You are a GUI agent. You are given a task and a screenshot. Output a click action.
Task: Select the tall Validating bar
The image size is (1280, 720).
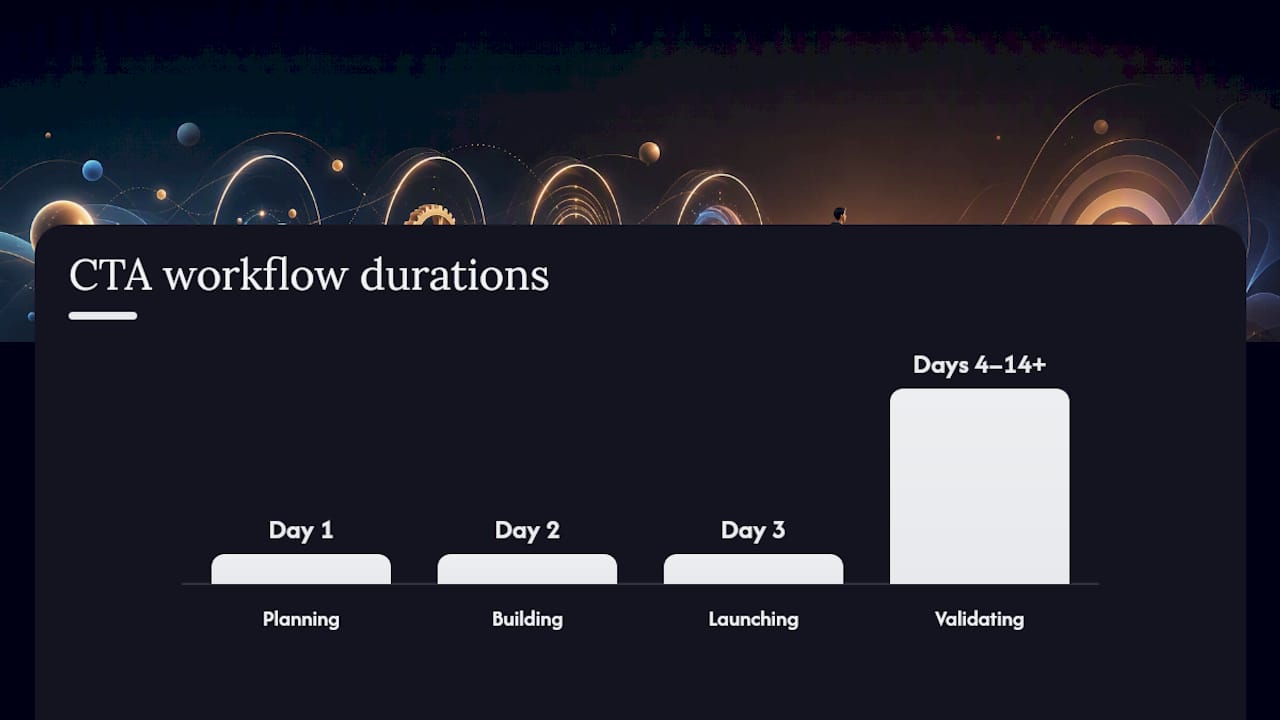[979, 486]
